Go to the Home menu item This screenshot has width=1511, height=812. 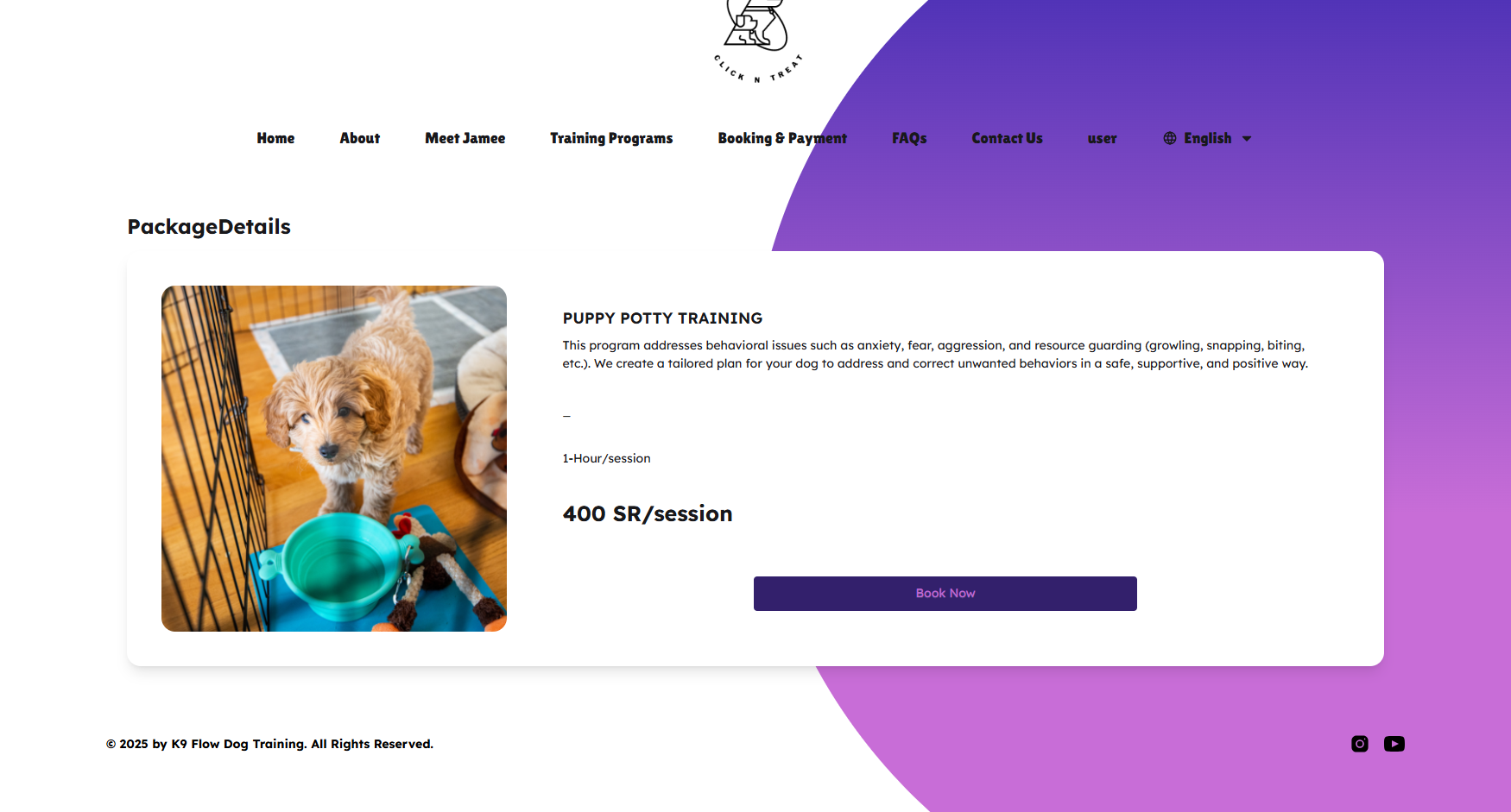(x=275, y=138)
